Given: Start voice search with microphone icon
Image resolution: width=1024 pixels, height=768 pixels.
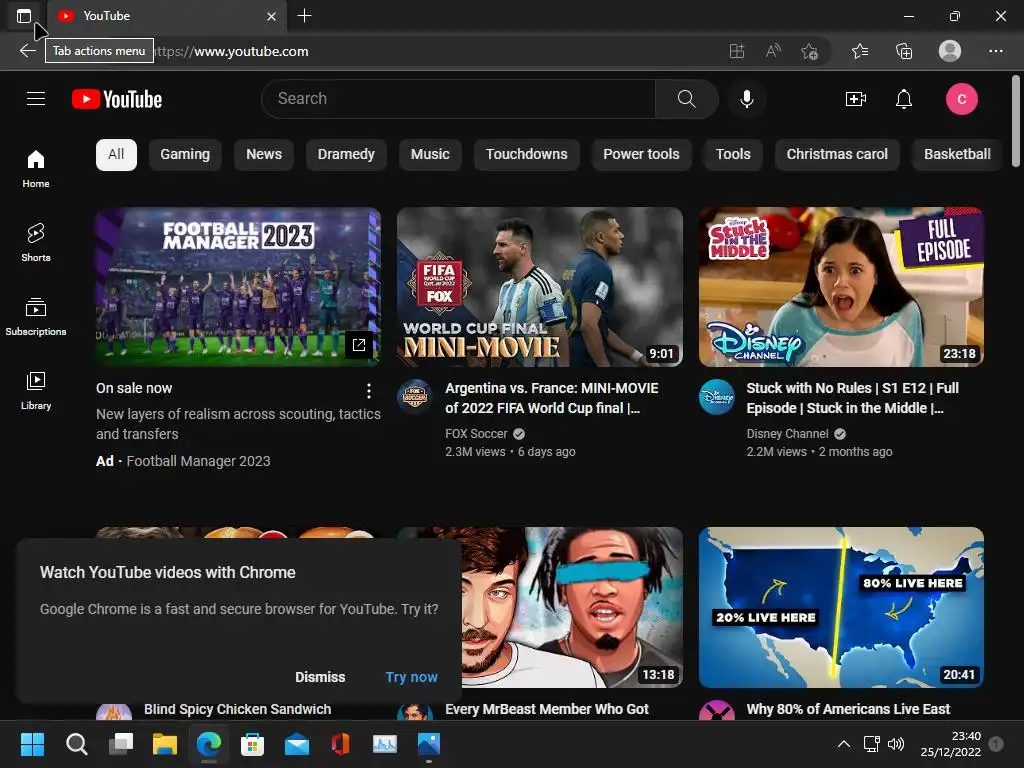Looking at the screenshot, I should tap(746, 99).
